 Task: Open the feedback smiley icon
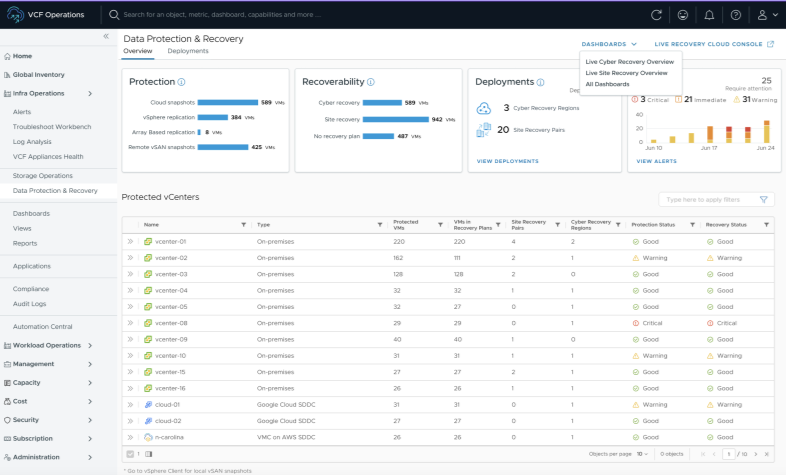coord(683,15)
